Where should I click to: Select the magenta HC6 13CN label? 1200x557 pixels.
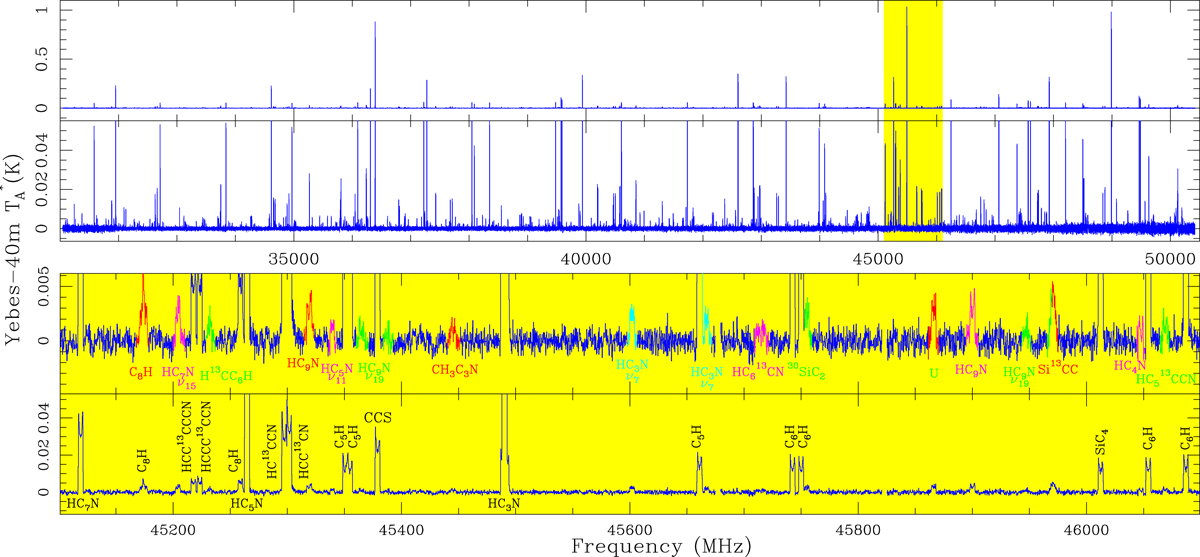[762, 371]
